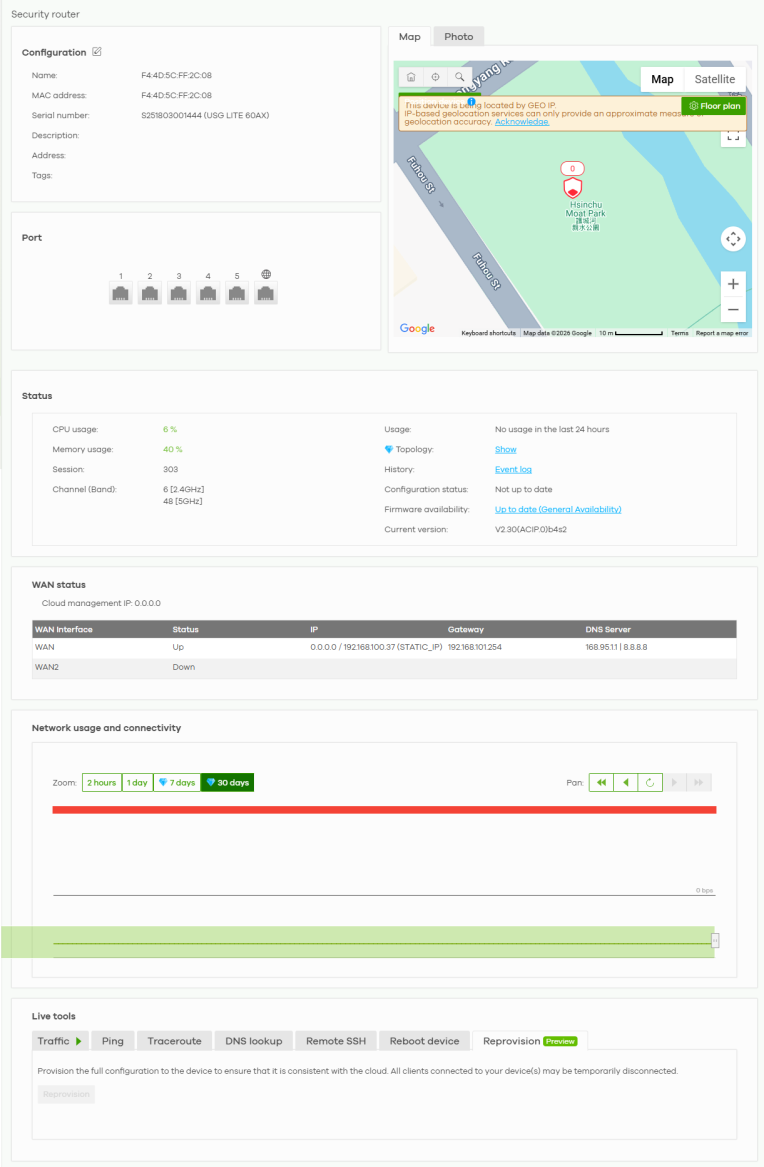This screenshot has width=764, height=1167.
Task: Open the Event log link
Action: coord(513,469)
